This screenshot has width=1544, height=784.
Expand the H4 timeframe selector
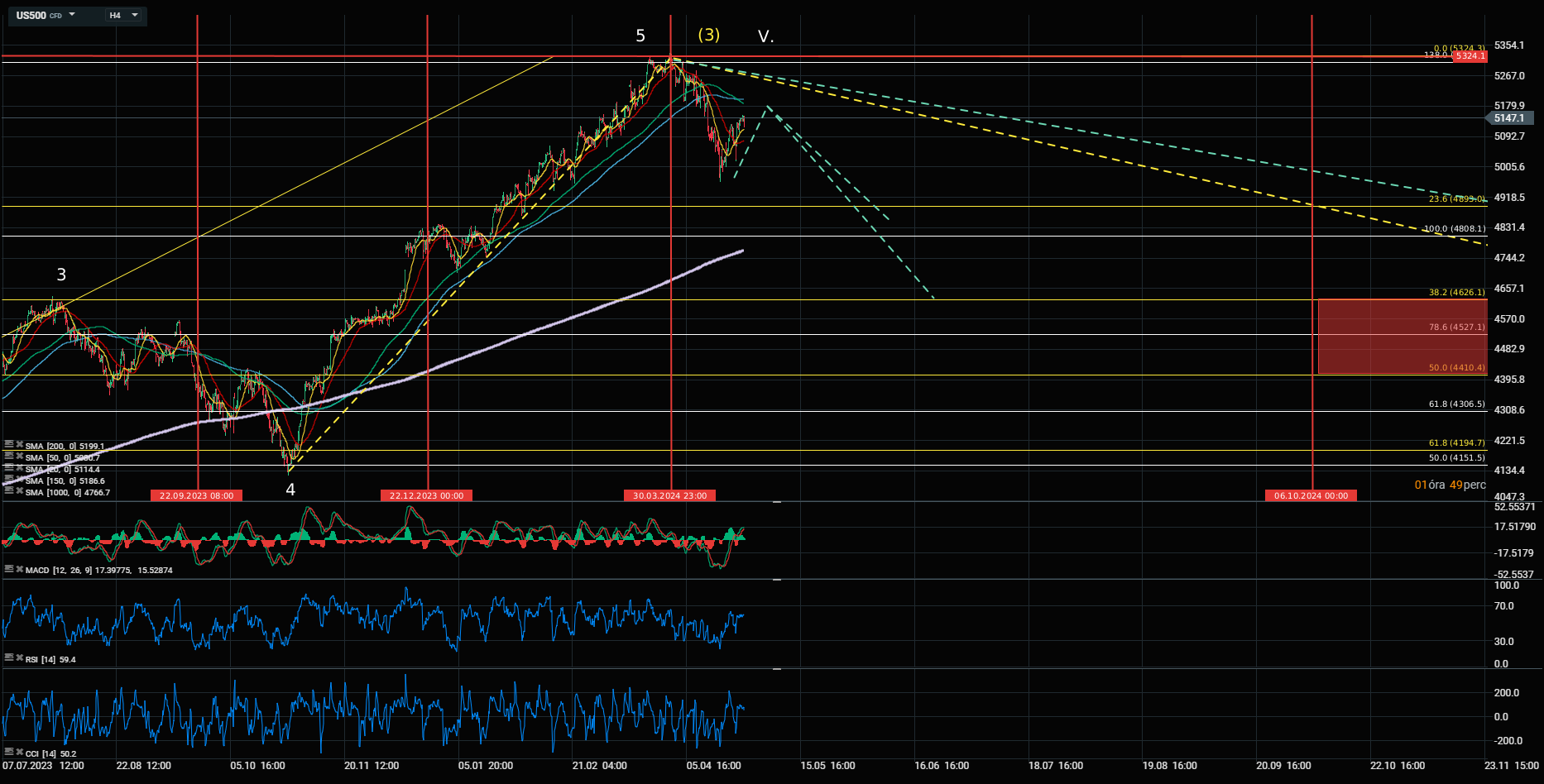(123, 15)
